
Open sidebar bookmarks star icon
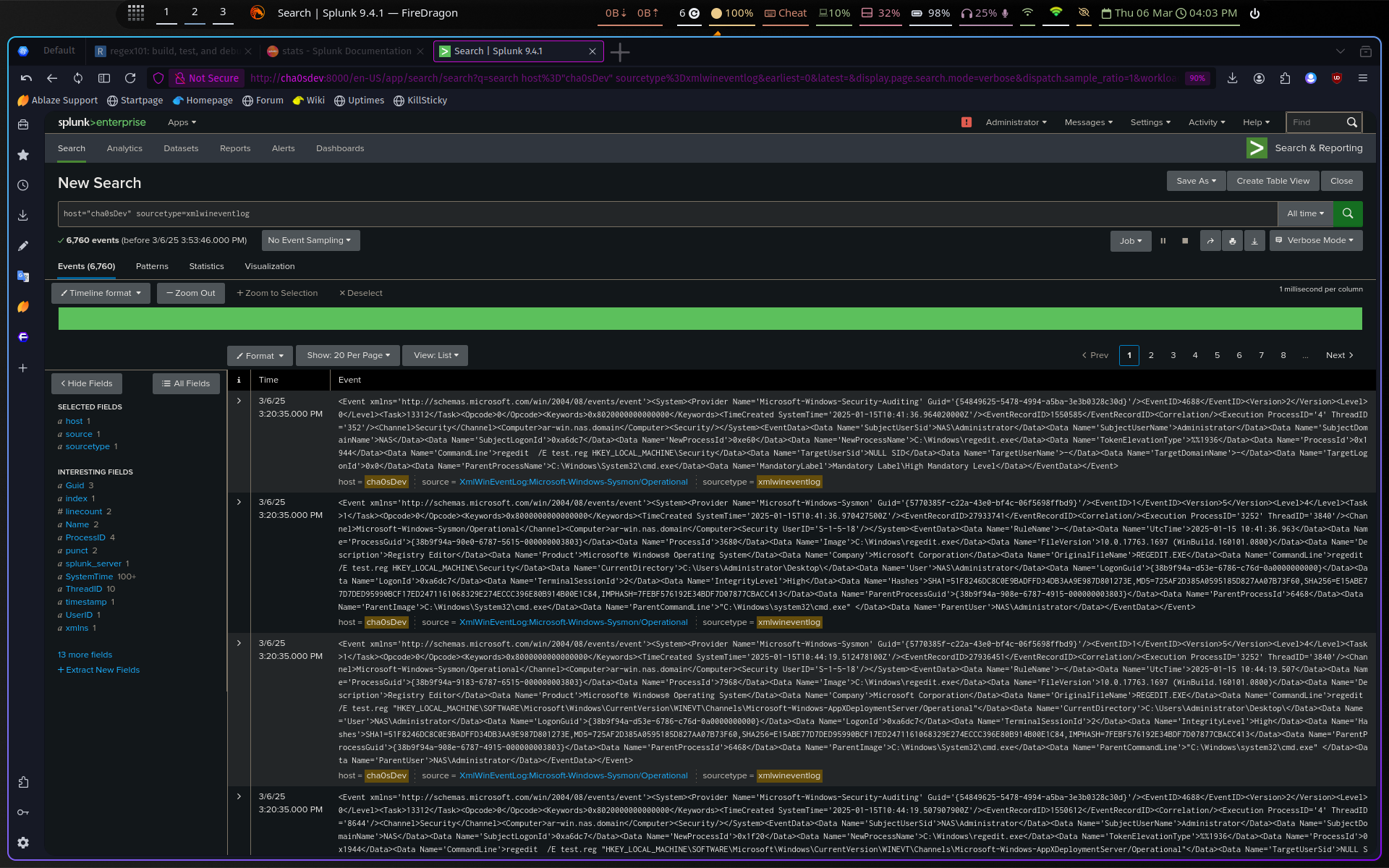pos(23,155)
